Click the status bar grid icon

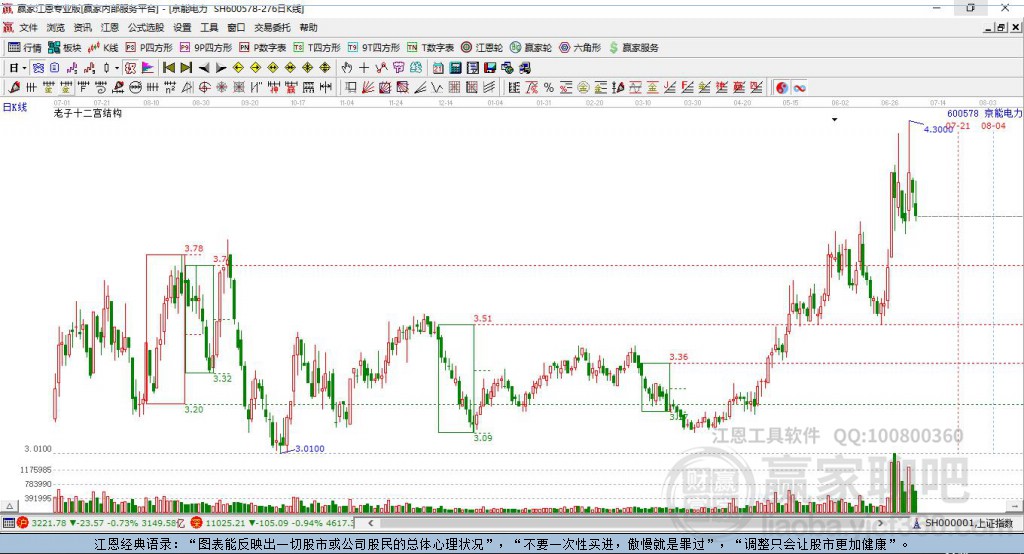[8, 523]
